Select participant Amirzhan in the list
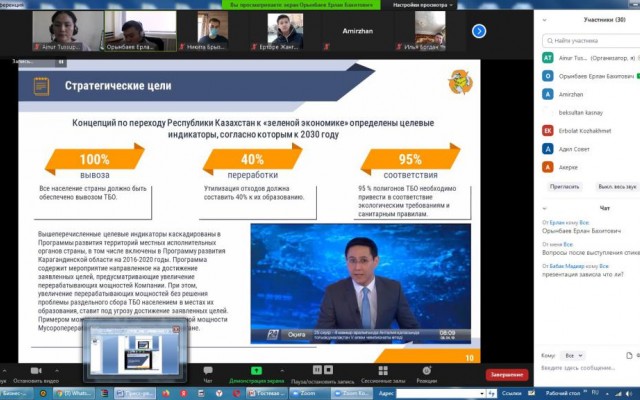This screenshot has height=400, width=640. [591, 94]
